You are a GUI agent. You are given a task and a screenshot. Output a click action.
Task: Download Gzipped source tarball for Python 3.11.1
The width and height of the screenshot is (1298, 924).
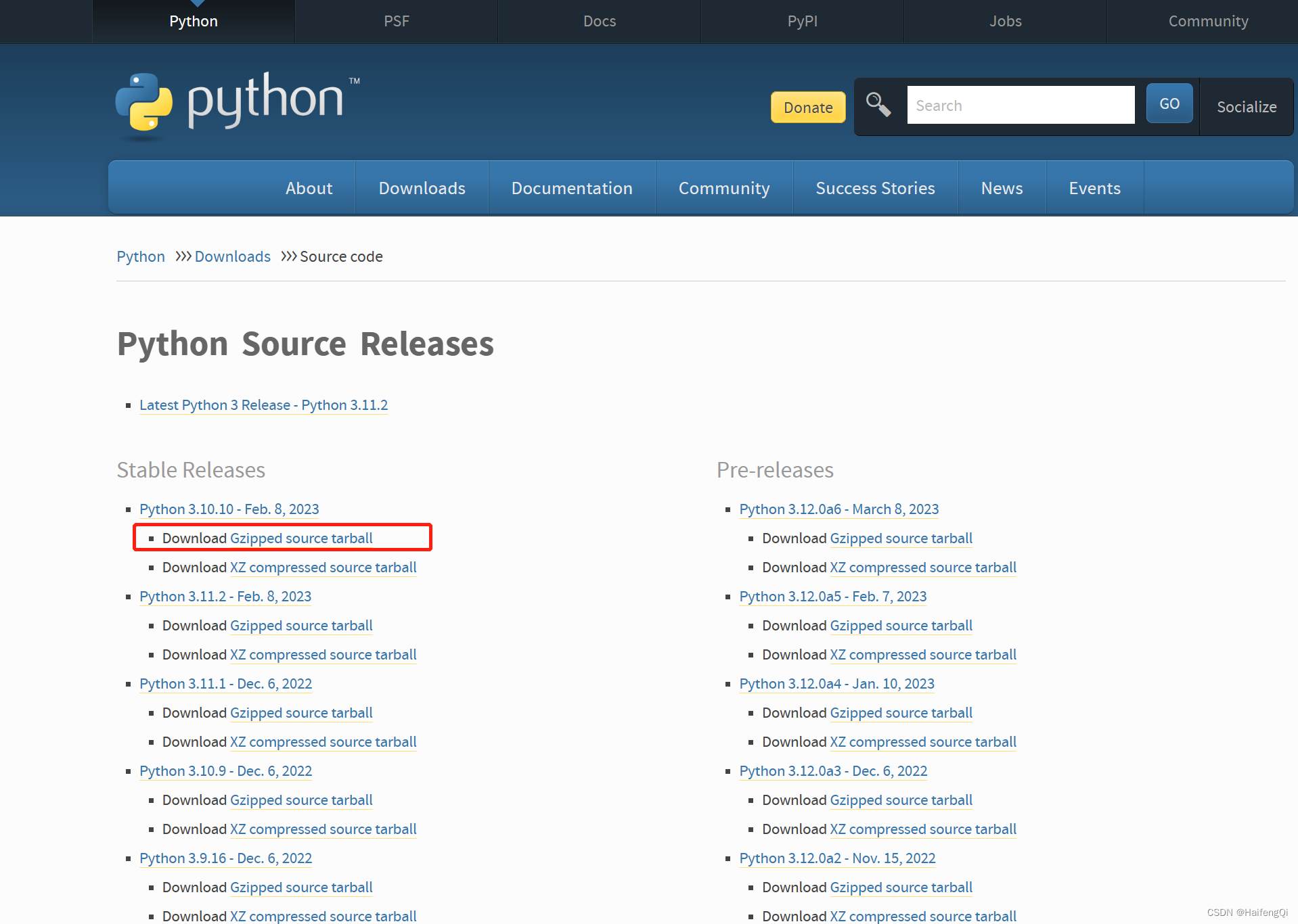(x=301, y=713)
